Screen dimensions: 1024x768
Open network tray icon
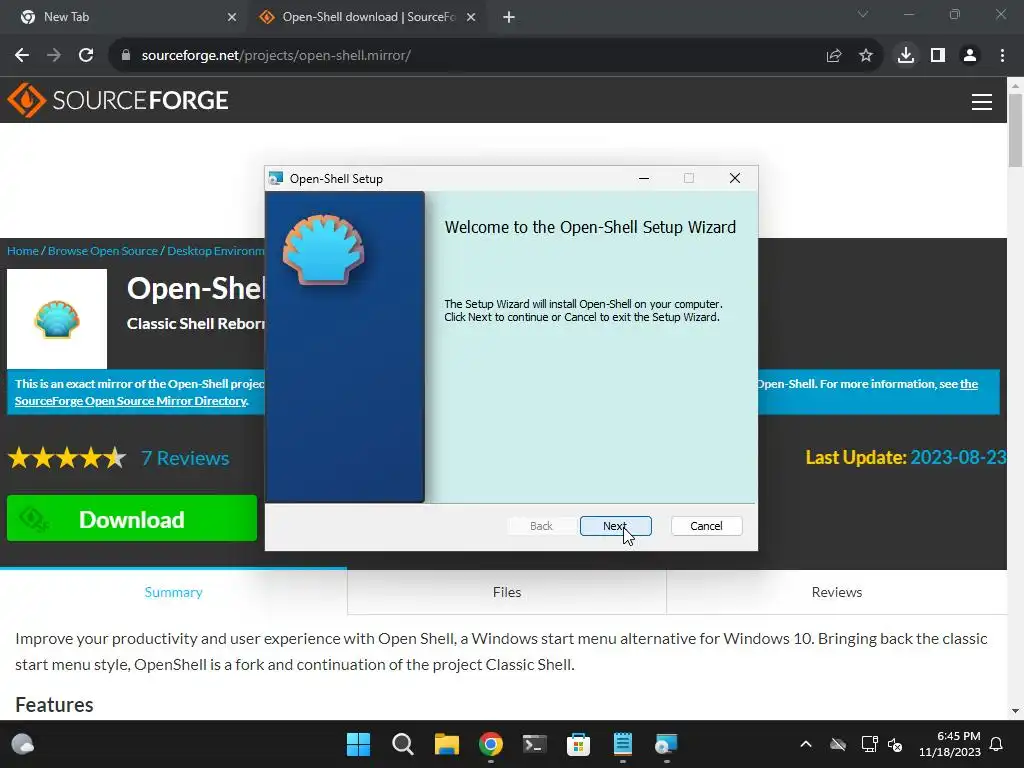pyautogui.click(x=869, y=744)
